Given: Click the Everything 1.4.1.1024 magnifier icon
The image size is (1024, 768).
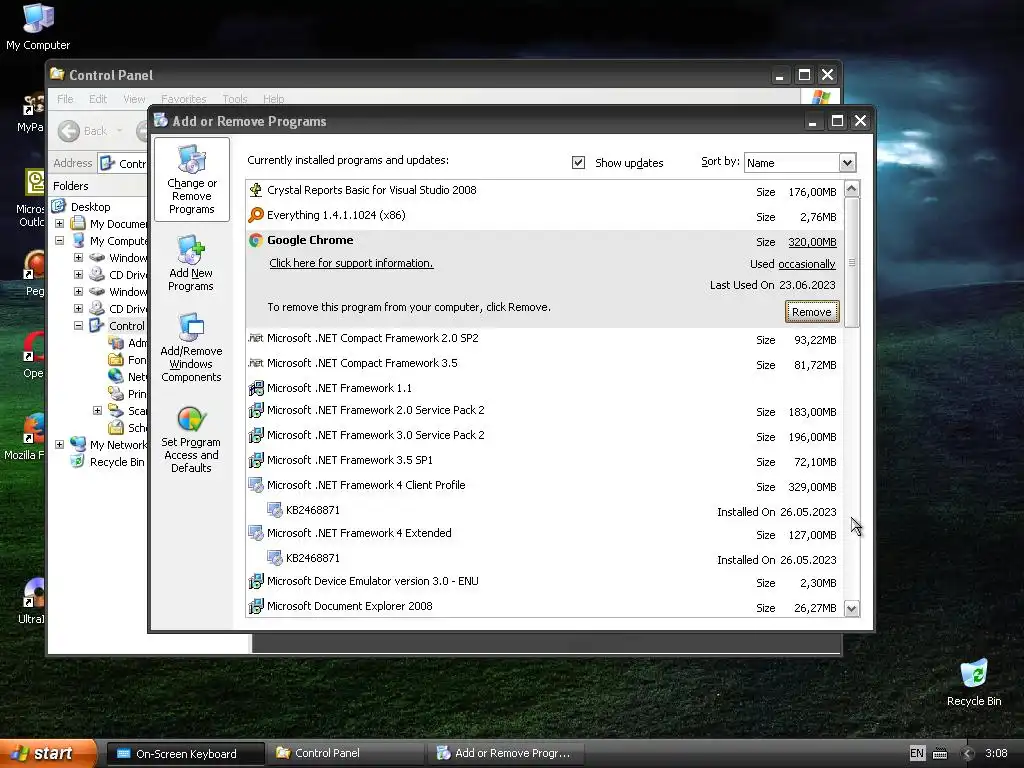Looking at the screenshot, I should [x=255, y=215].
